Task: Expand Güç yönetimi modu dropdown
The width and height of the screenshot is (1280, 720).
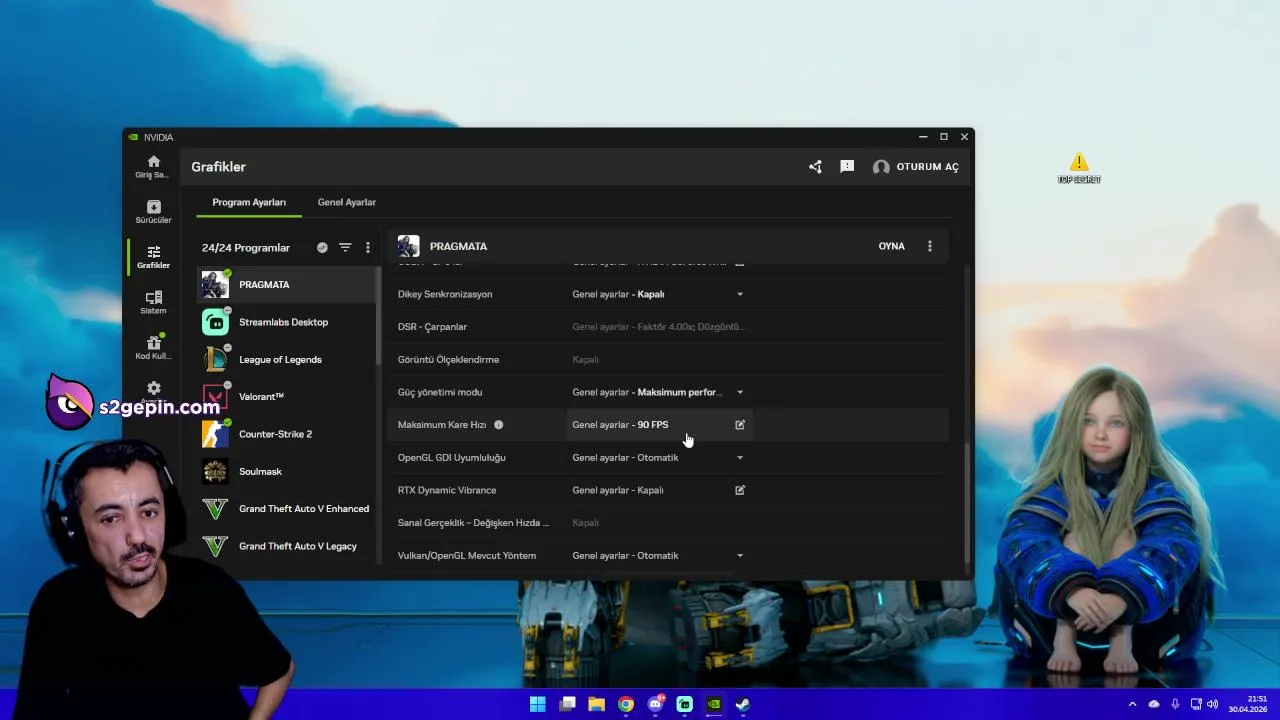Action: pyautogui.click(x=740, y=392)
